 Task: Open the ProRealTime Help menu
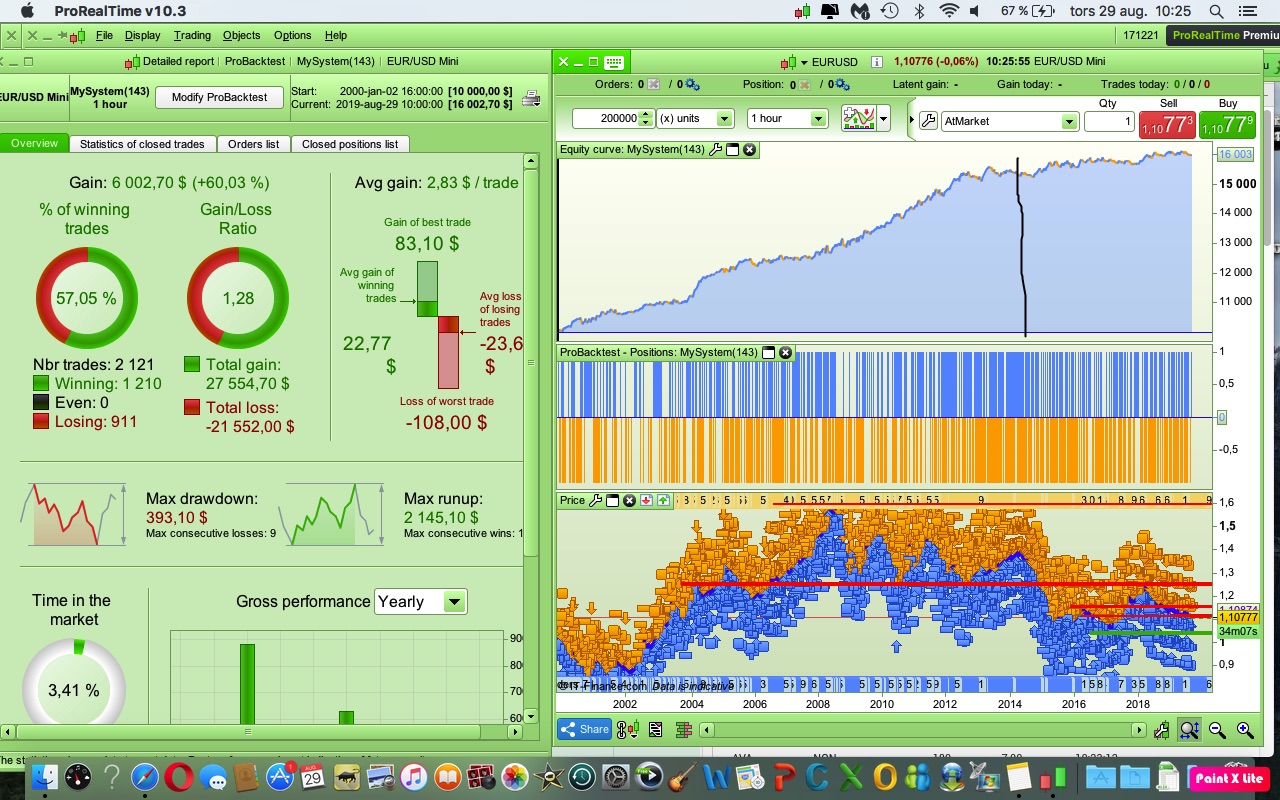pyautogui.click(x=336, y=35)
